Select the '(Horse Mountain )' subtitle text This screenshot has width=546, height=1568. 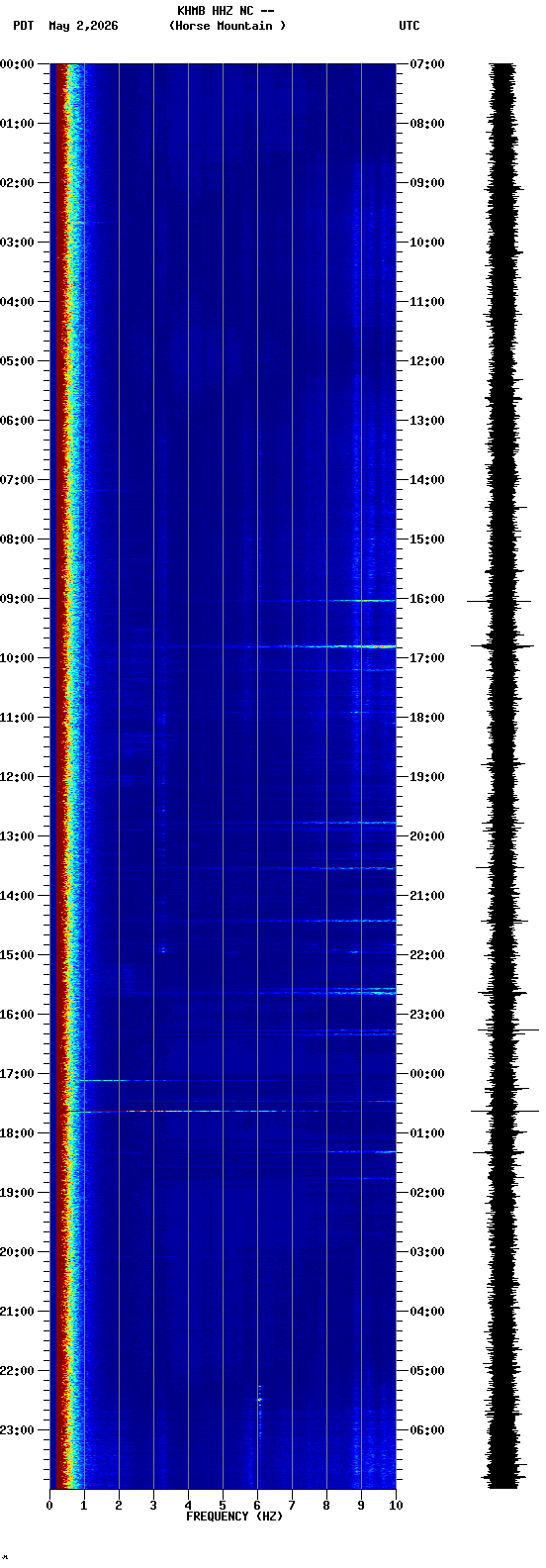(x=227, y=26)
